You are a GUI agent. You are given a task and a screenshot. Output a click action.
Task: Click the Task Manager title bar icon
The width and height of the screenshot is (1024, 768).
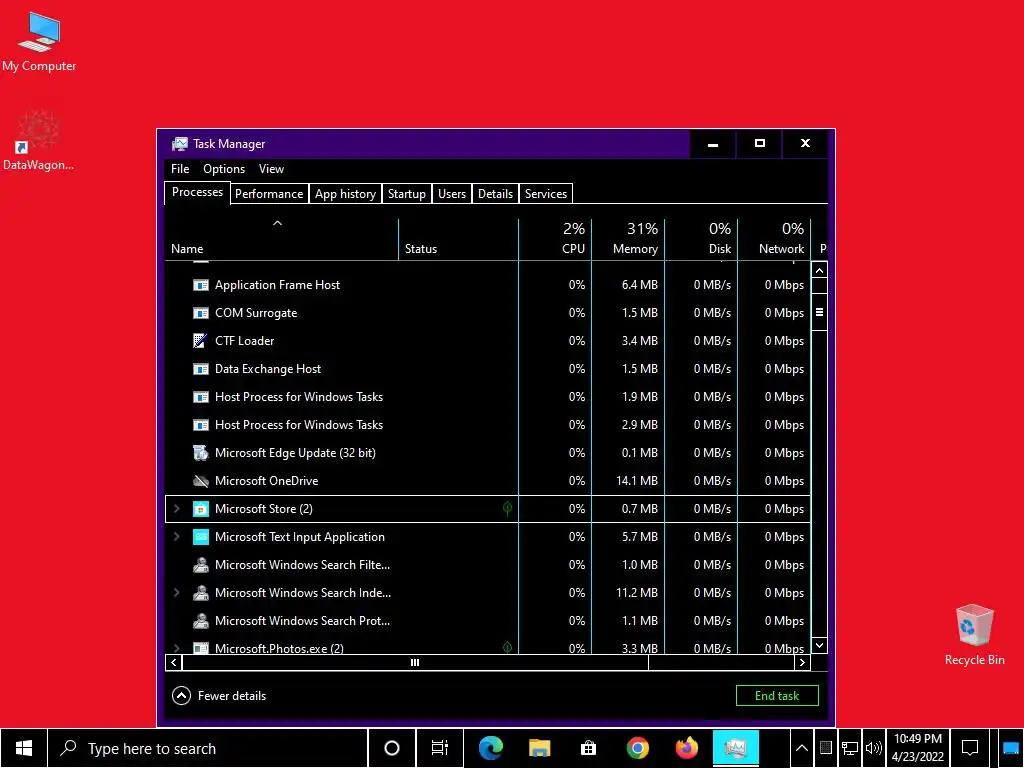pos(180,144)
